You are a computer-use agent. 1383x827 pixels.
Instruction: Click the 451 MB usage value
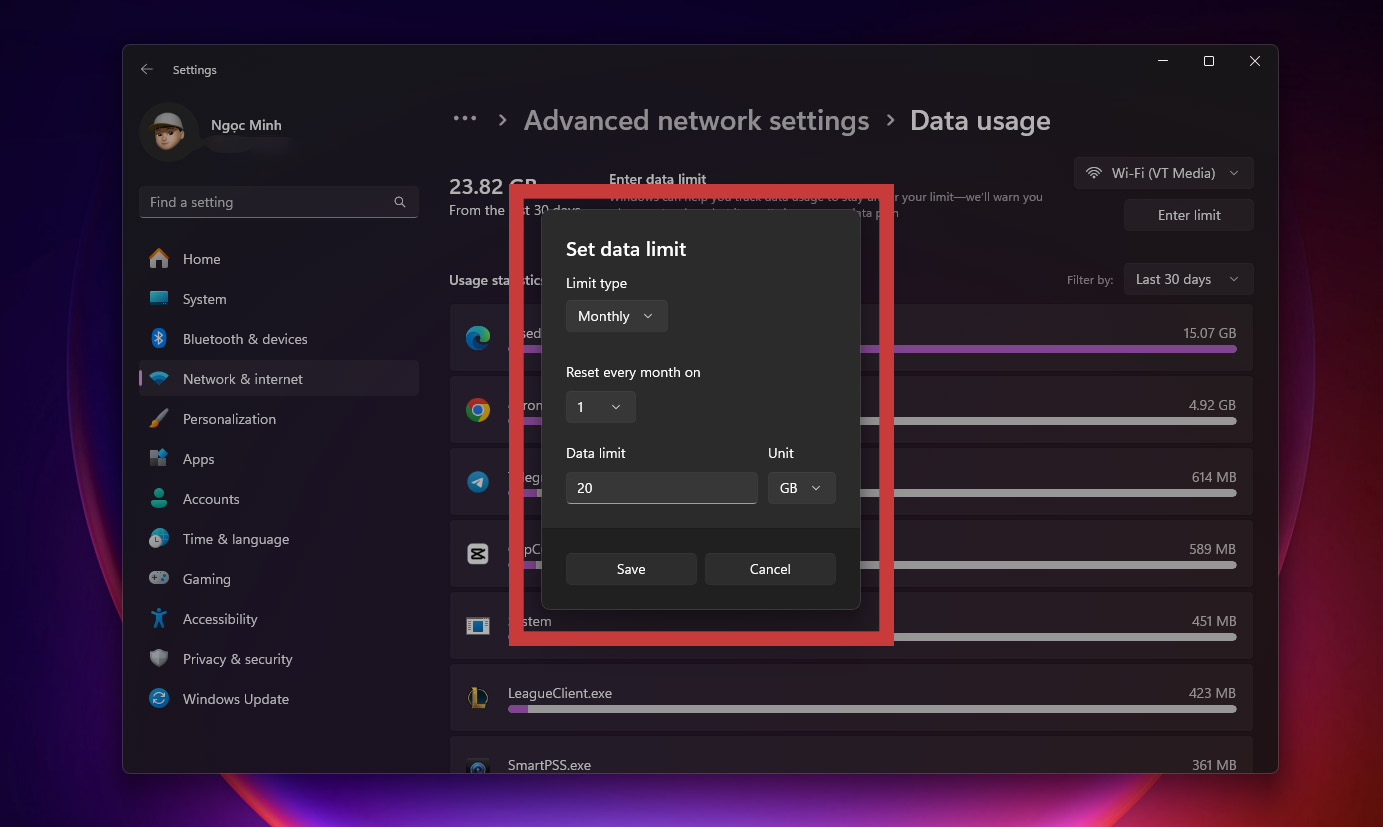(x=1214, y=621)
